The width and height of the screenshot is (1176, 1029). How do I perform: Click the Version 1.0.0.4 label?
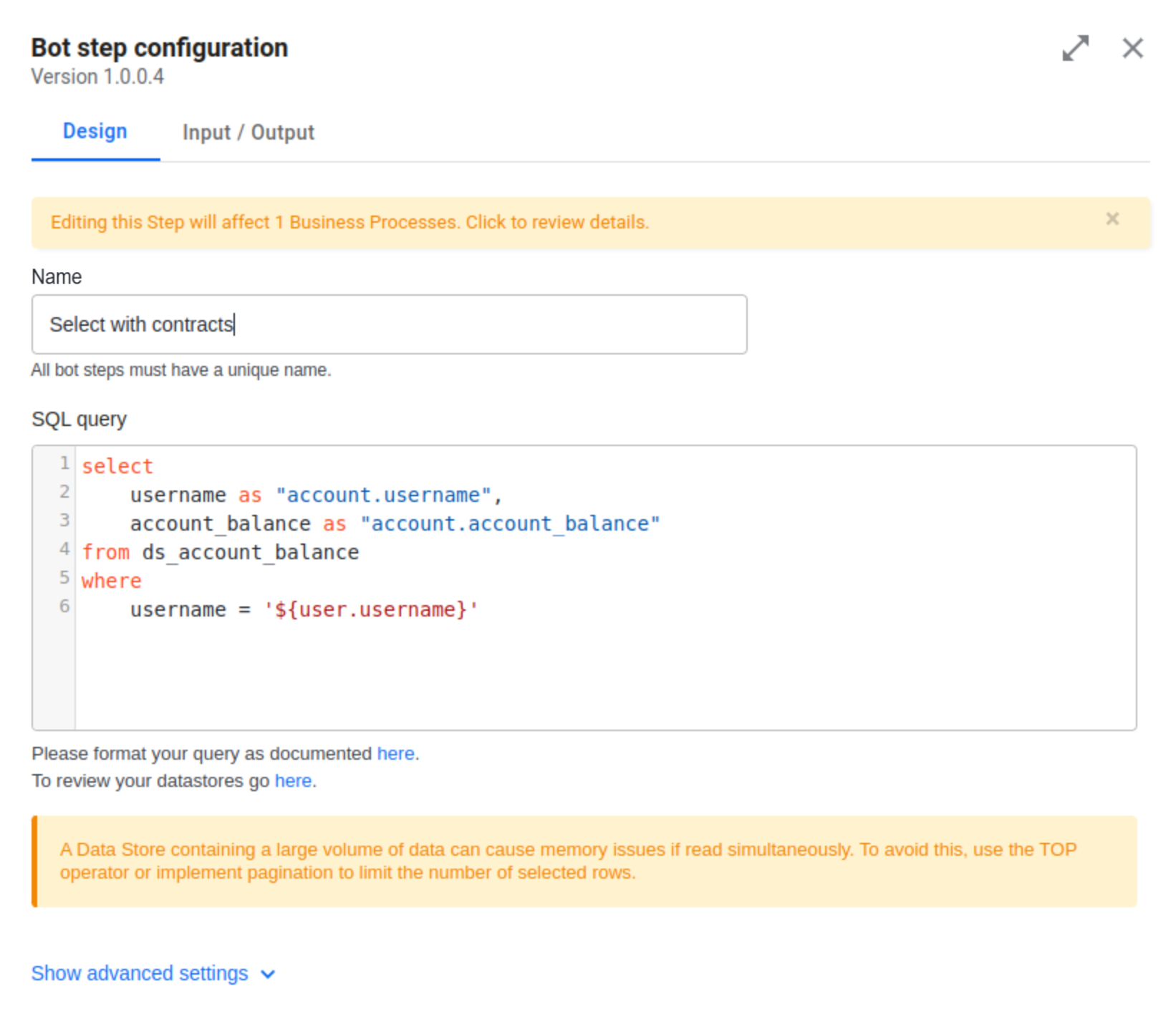[x=97, y=77]
